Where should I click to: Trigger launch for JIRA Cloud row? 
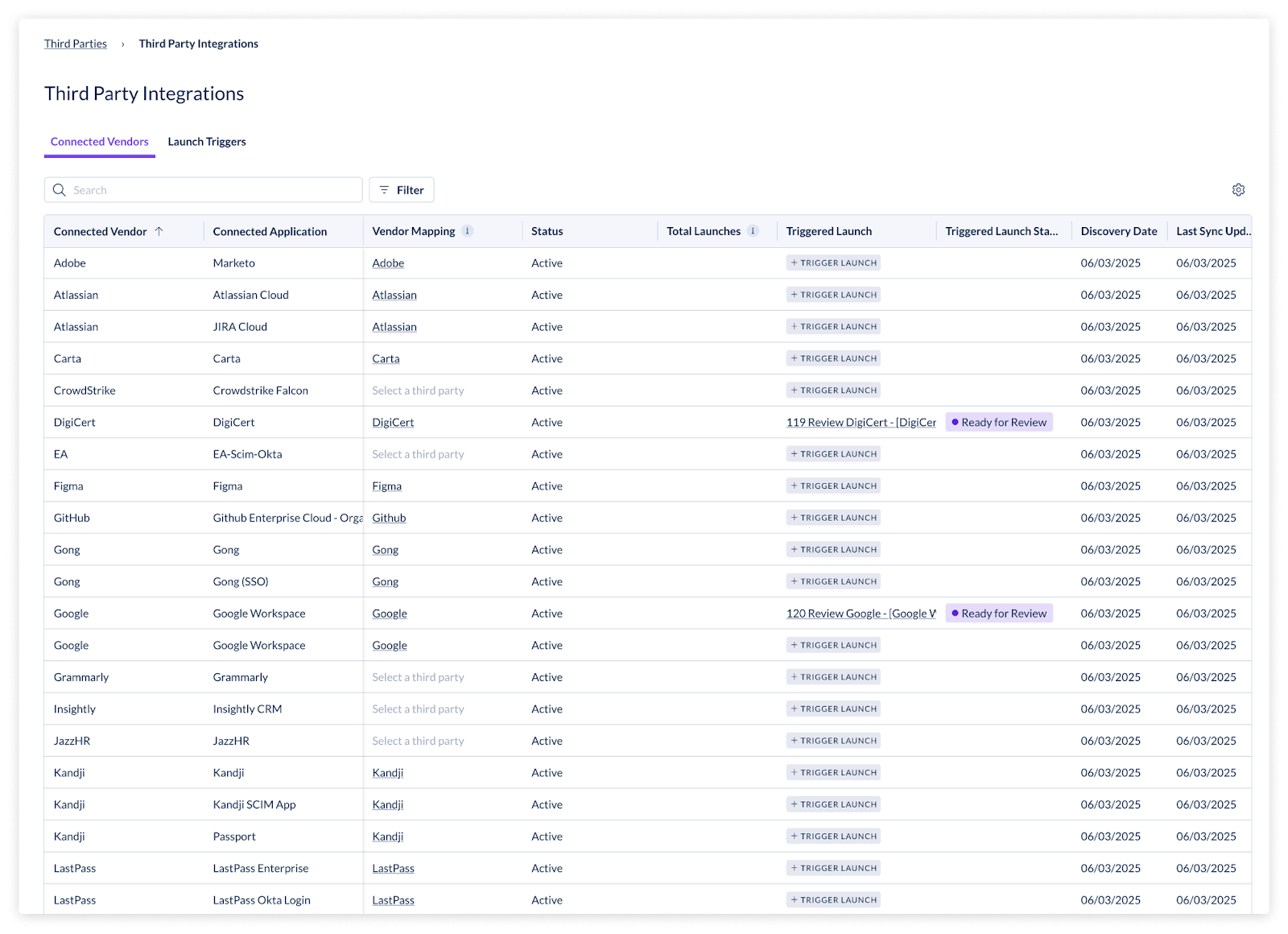833,326
